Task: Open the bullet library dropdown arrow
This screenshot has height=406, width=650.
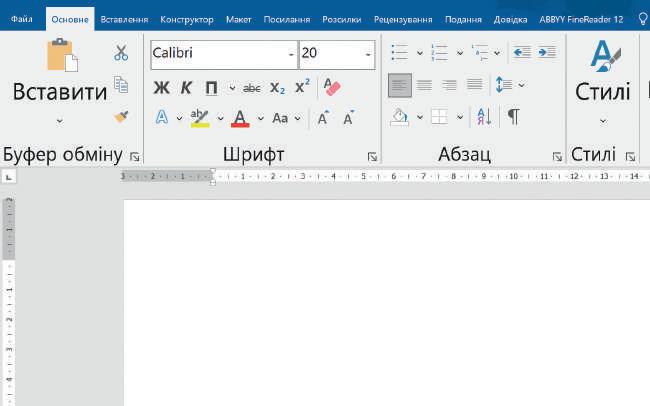Action: click(420, 53)
